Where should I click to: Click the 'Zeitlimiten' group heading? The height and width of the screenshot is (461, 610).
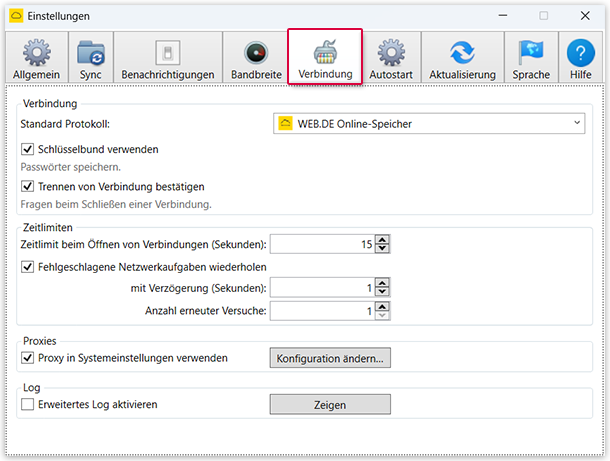[x=47, y=227]
